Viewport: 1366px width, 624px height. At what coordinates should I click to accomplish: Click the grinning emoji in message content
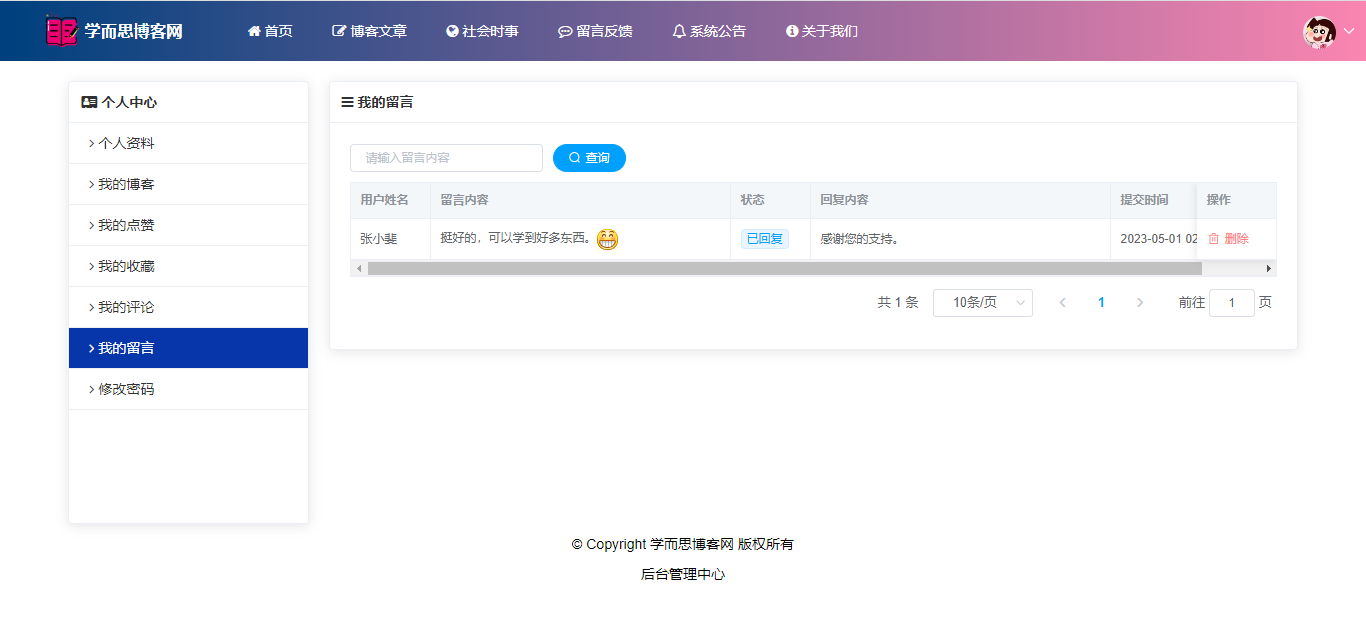click(607, 239)
